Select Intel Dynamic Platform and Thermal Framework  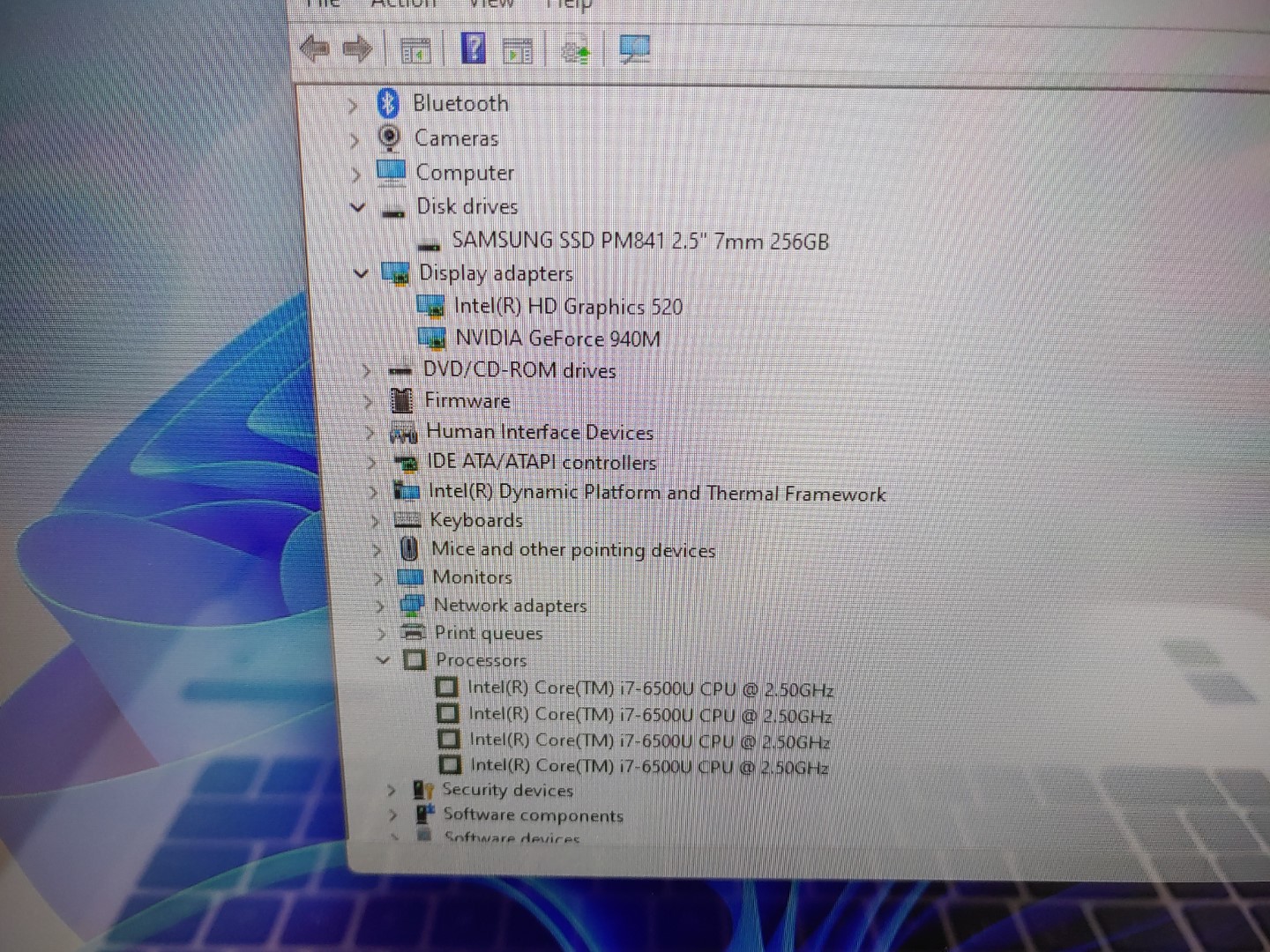point(657,493)
